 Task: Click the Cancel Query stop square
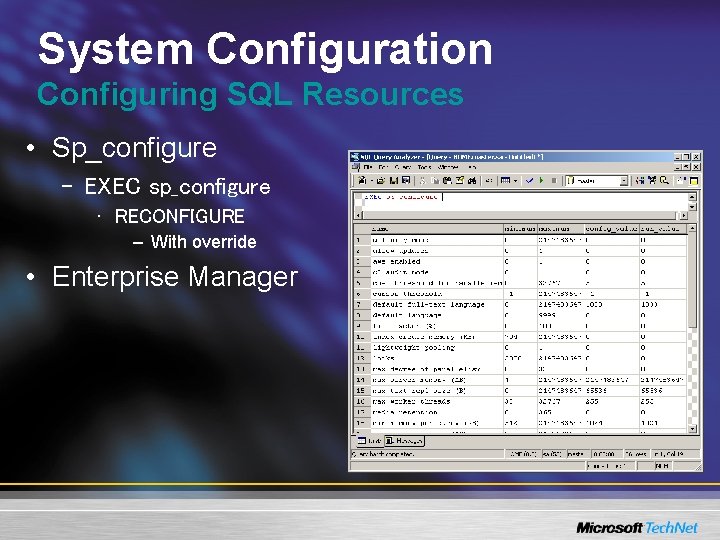(554, 180)
